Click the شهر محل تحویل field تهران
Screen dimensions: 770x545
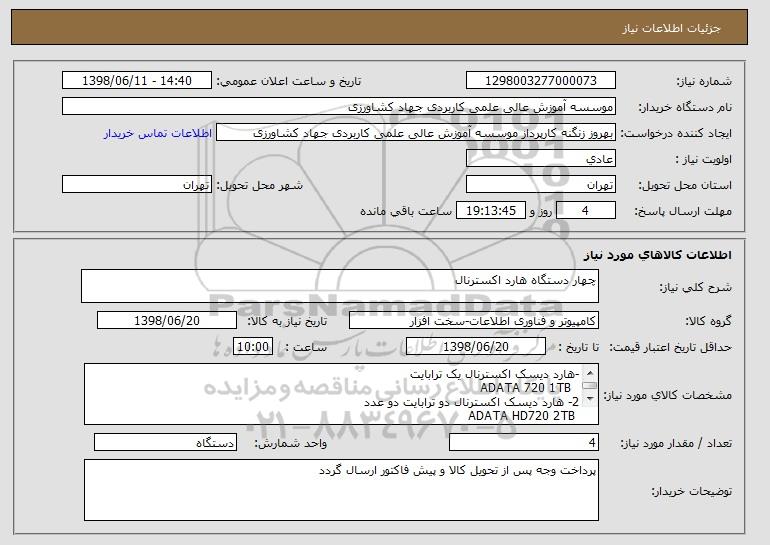point(137,185)
